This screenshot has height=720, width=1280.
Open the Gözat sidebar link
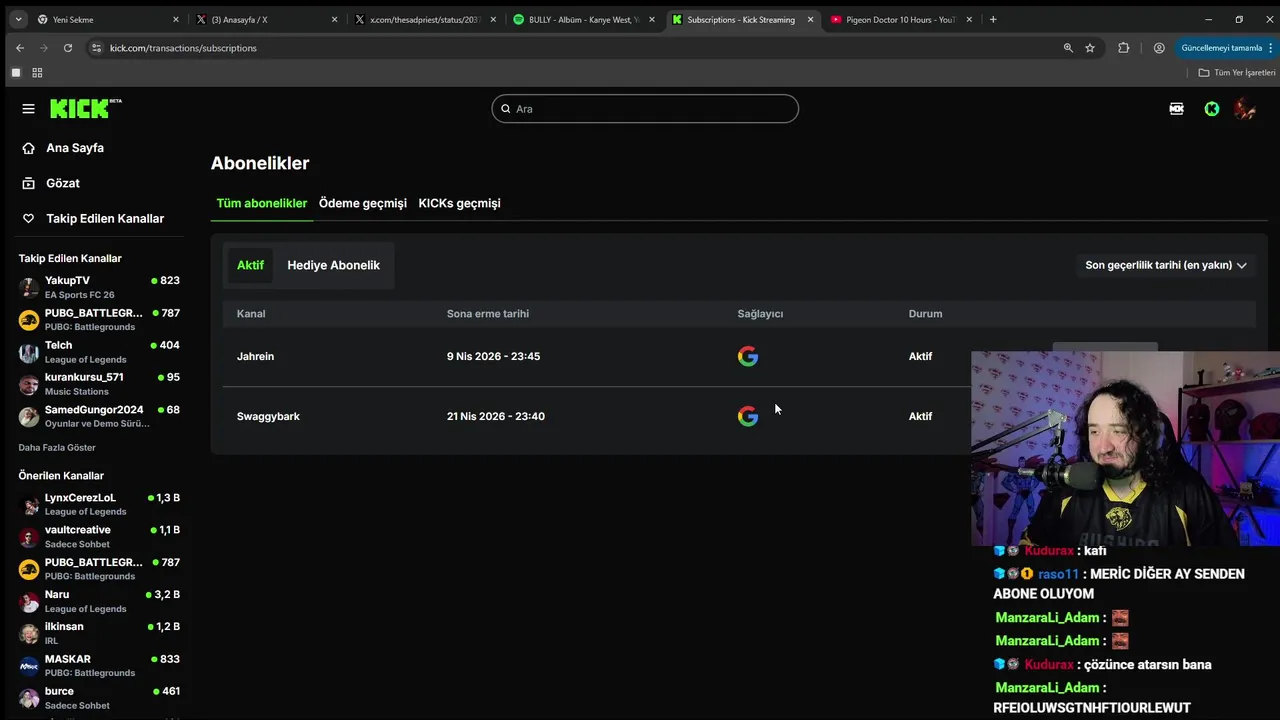tap(63, 183)
